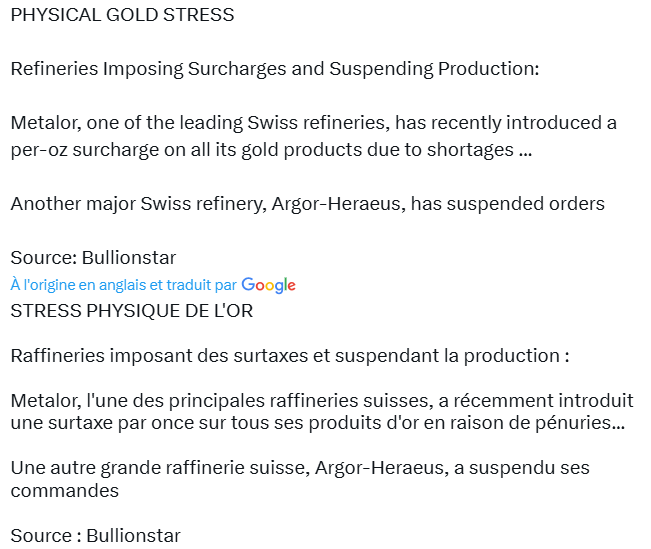This screenshot has height=549, width=651.
Task: Click the words "raffineries suisses" in the French text
Action: click(349, 401)
